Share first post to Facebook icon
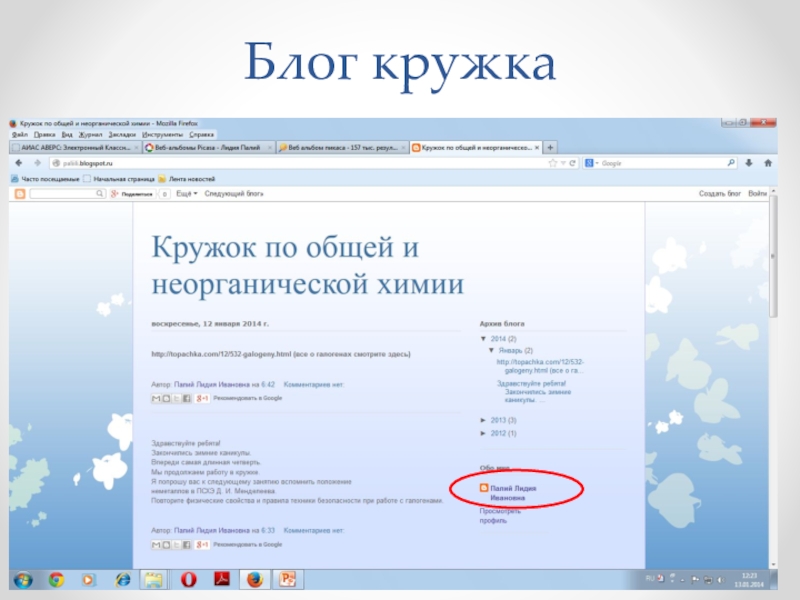Image resolution: width=800 pixels, height=600 pixels. coord(186,399)
